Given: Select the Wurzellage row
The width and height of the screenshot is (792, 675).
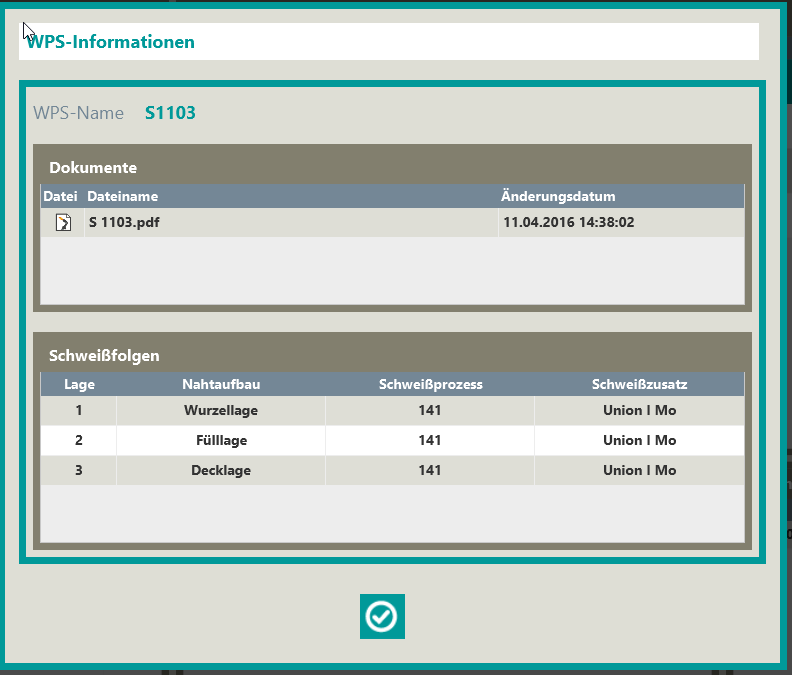Looking at the screenshot, I should click(221, 411).
